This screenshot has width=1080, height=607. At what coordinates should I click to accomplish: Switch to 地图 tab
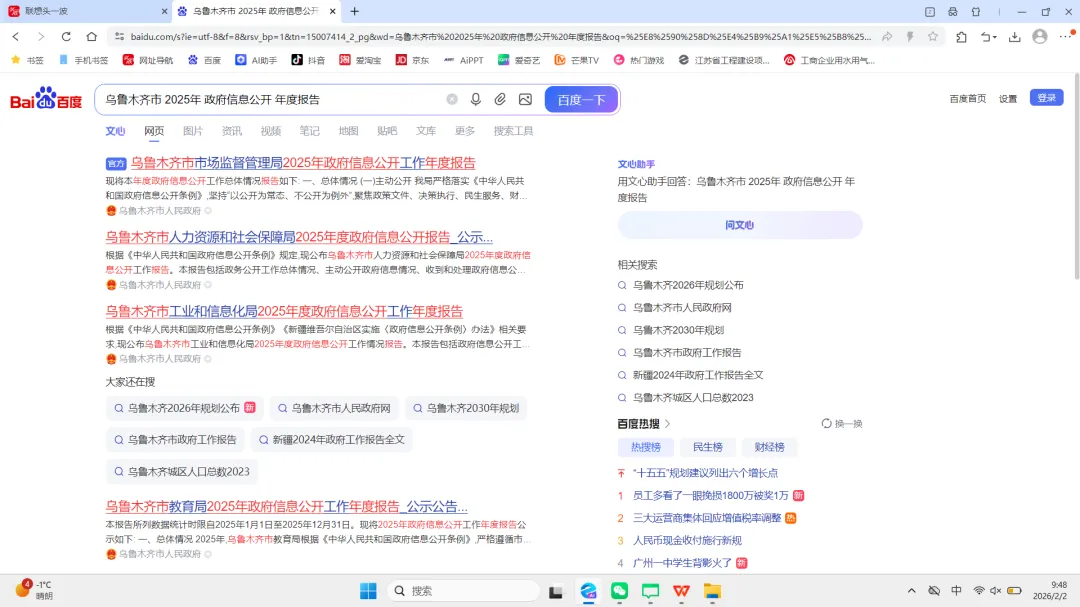(x=349, y=131)
